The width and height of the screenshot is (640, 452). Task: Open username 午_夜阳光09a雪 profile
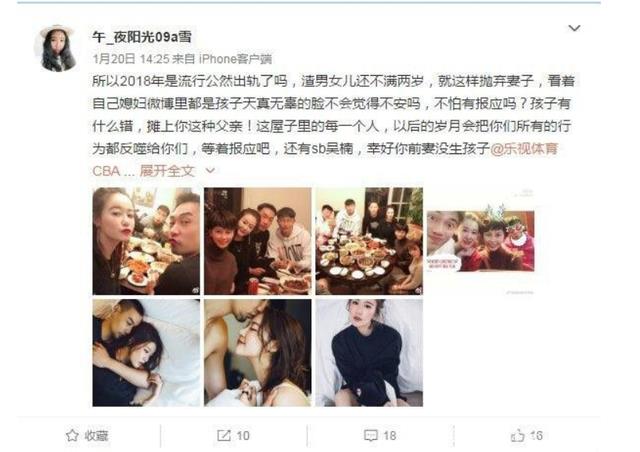click(x=142, y=37)
